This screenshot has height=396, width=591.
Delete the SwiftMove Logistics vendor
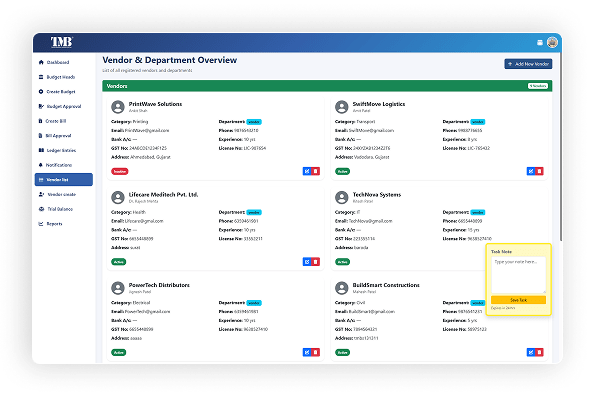point(539,171)
